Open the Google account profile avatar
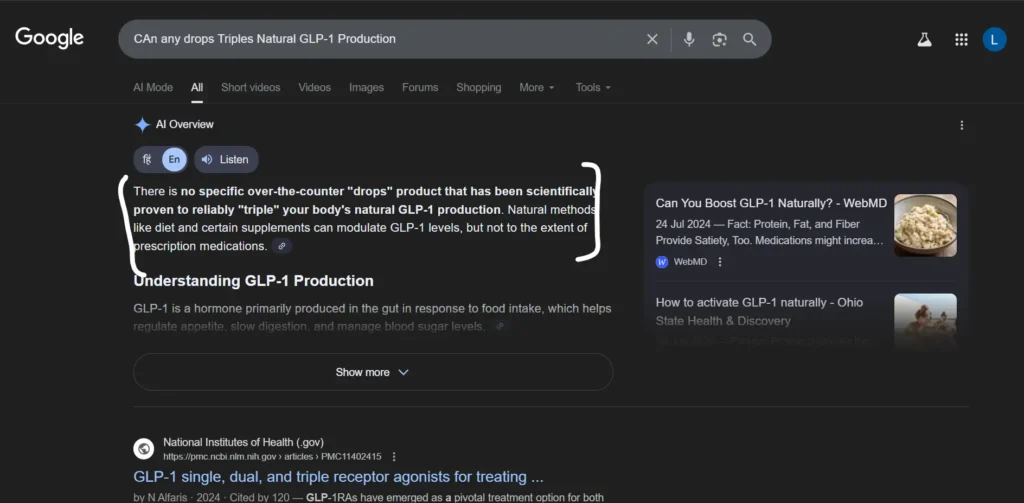Image resolution: width=1024 pixels, height=503 pixels. point(994,39)
